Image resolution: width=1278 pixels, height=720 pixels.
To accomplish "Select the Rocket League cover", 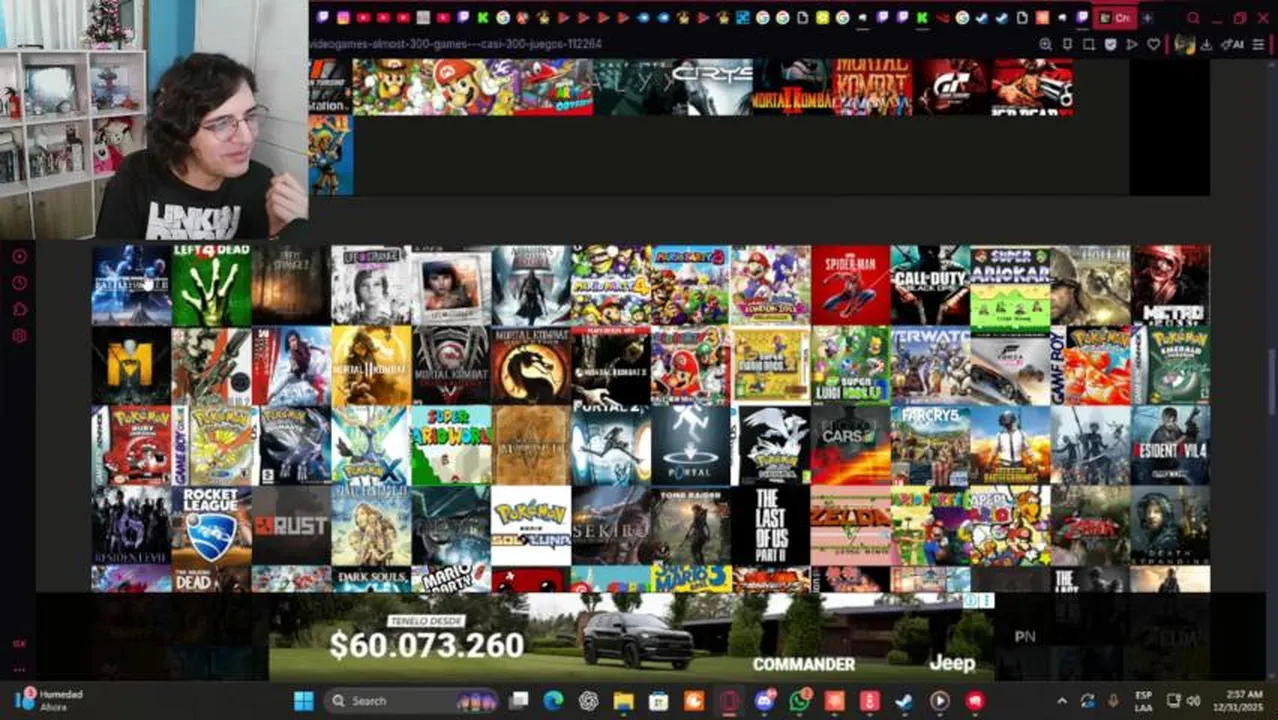I will (211, 525).
